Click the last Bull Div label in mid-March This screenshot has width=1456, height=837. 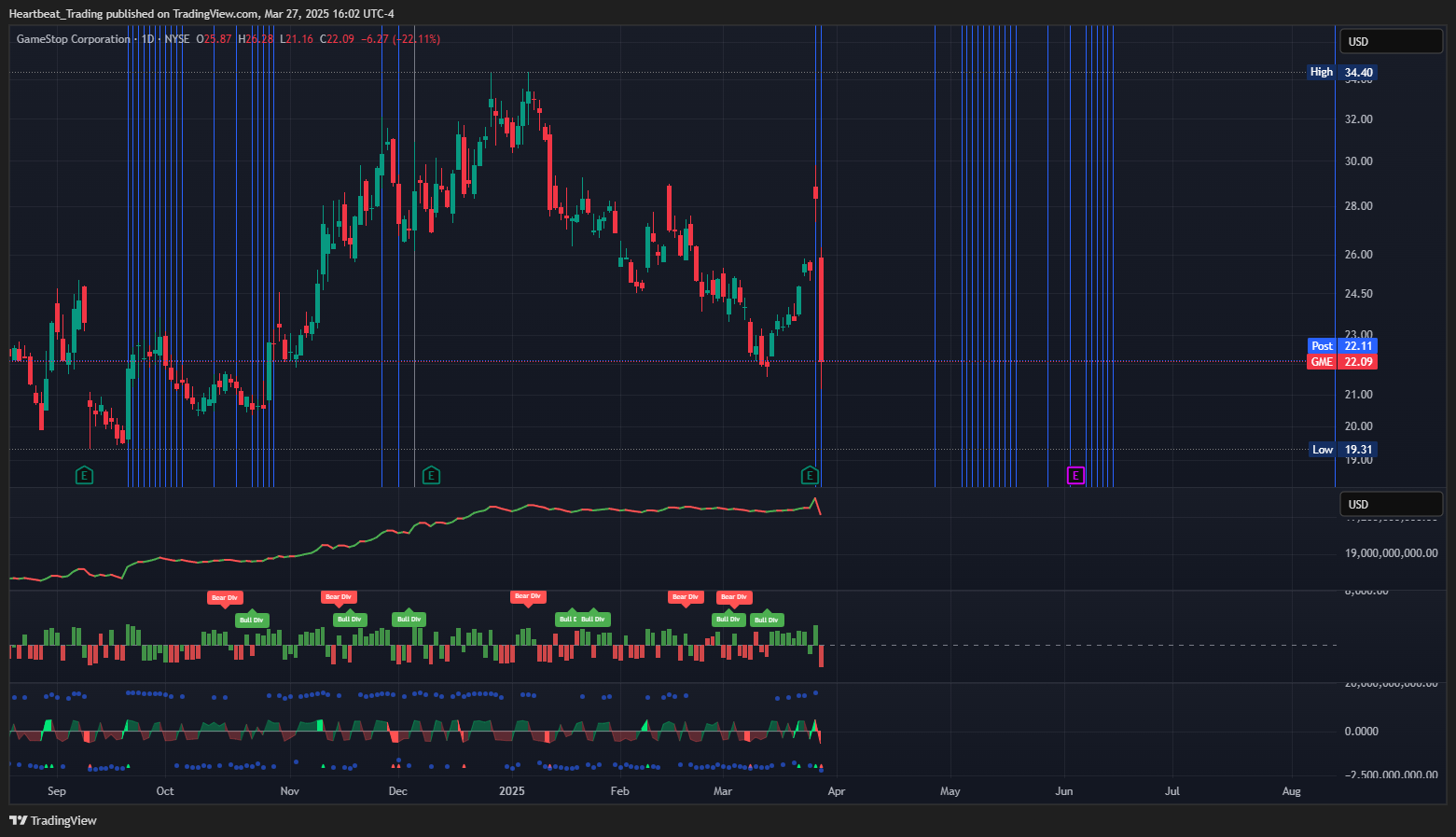pyautogui.click(x=767, y=620)
